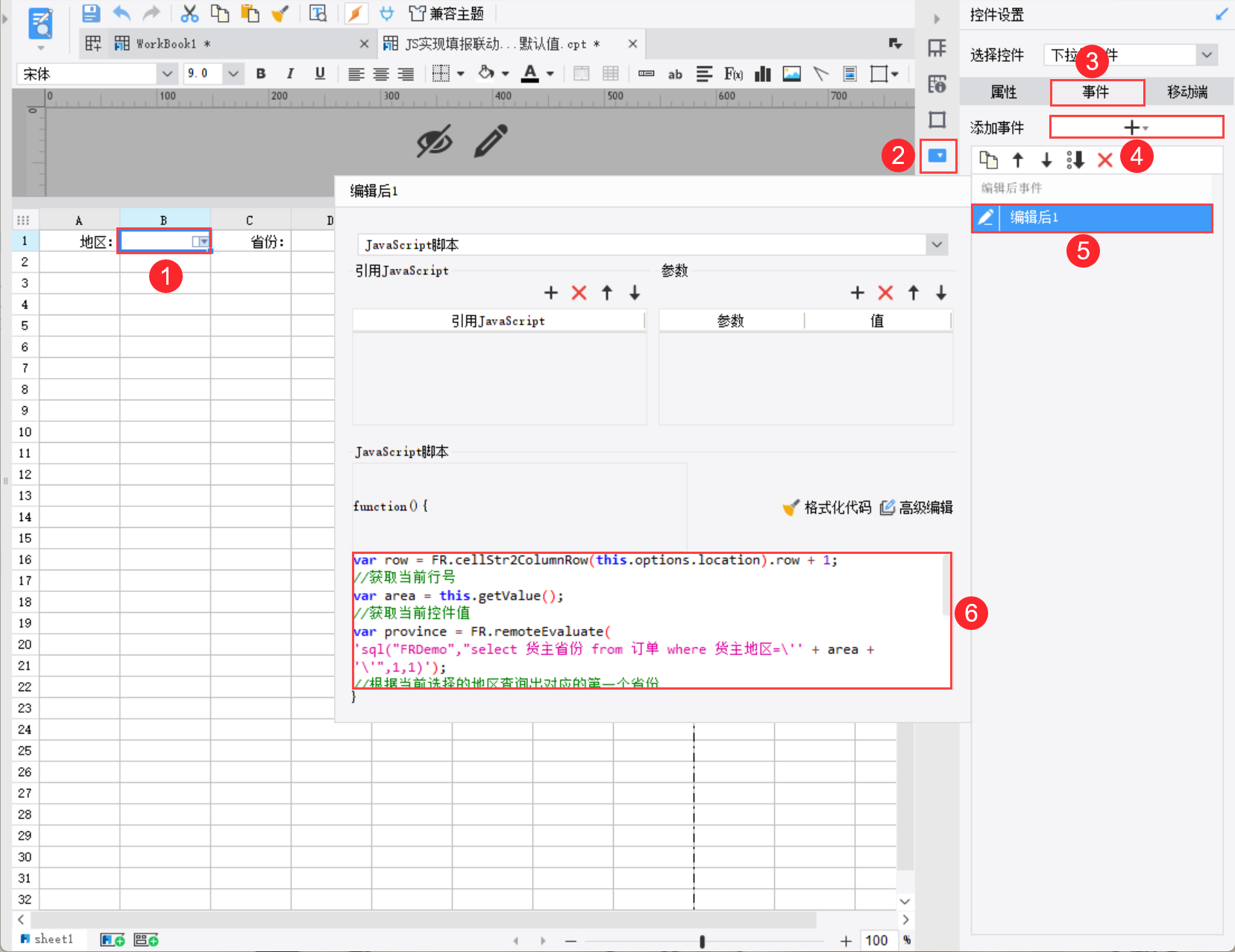Select the sheet1 tab

(x=48, y=939)
